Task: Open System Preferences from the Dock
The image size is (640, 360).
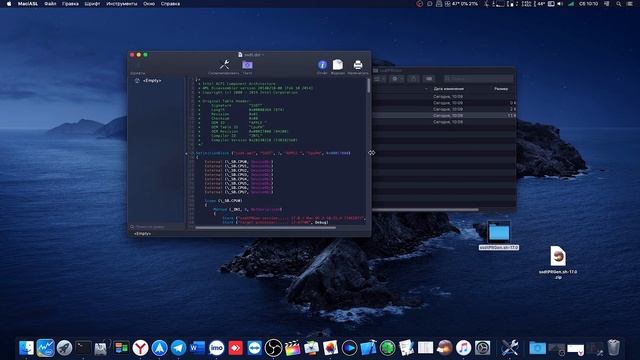Action: point(482,348)
